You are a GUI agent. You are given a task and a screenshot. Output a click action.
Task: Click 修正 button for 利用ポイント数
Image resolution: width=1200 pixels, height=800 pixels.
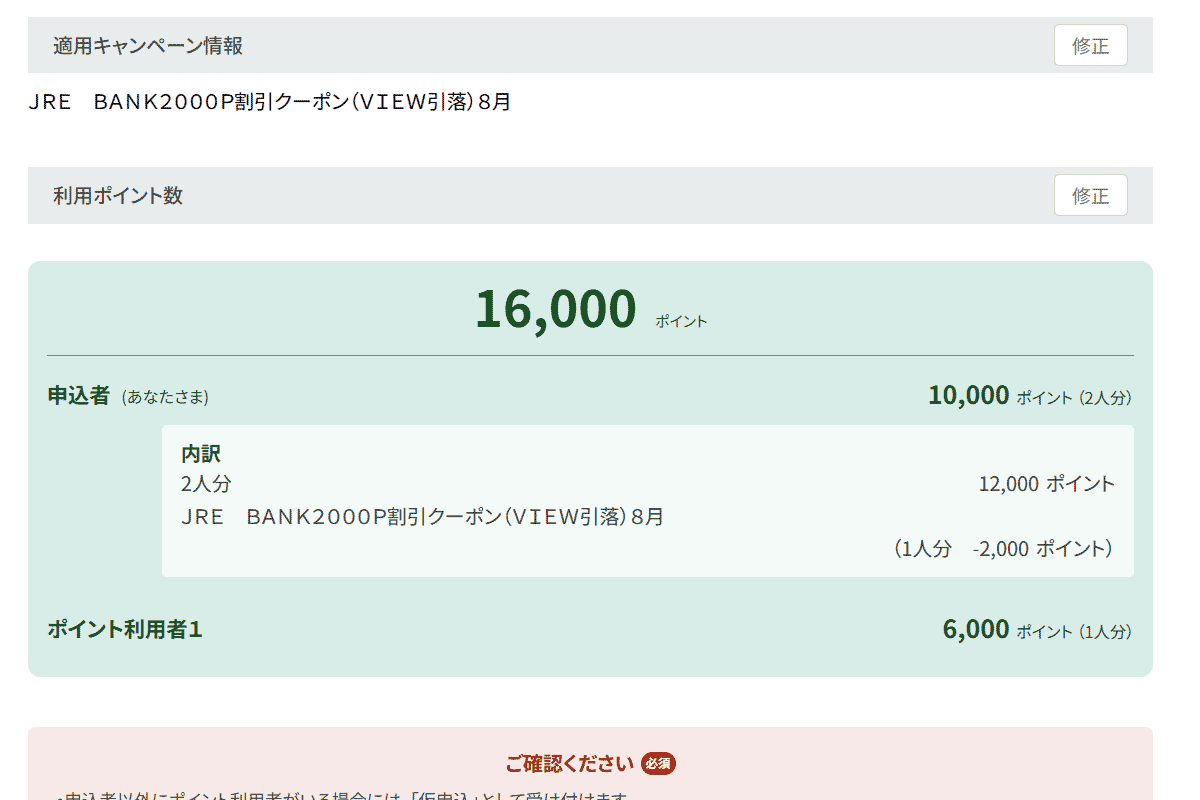point(1090,195)
